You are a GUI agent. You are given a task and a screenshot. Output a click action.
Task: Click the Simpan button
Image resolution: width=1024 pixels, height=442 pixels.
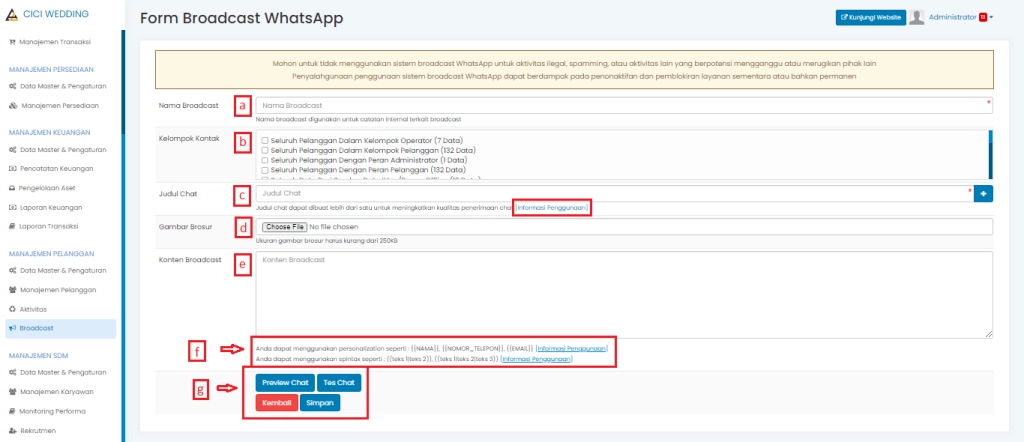[x=320, y=403]
